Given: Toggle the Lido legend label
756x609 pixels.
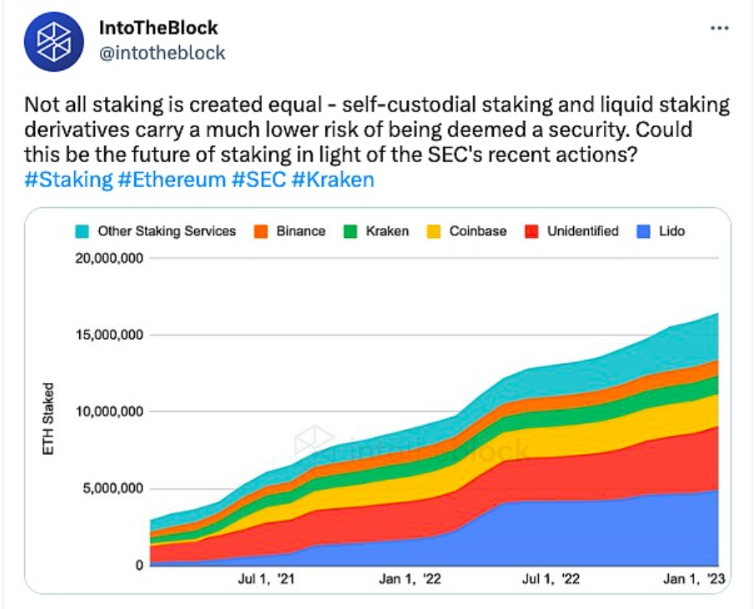Looking at the screenshot, I should [670, 231].
